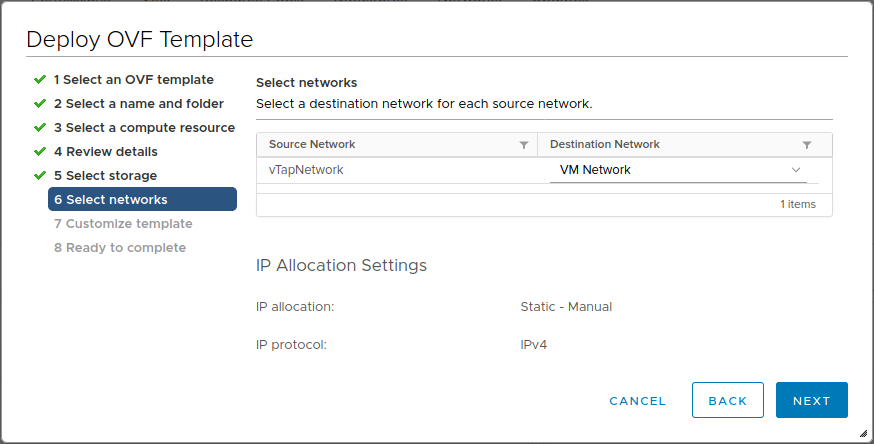Click the green checkmark beside step 1
Viewport: 874px width, 444px height.
tap(39, 79)
